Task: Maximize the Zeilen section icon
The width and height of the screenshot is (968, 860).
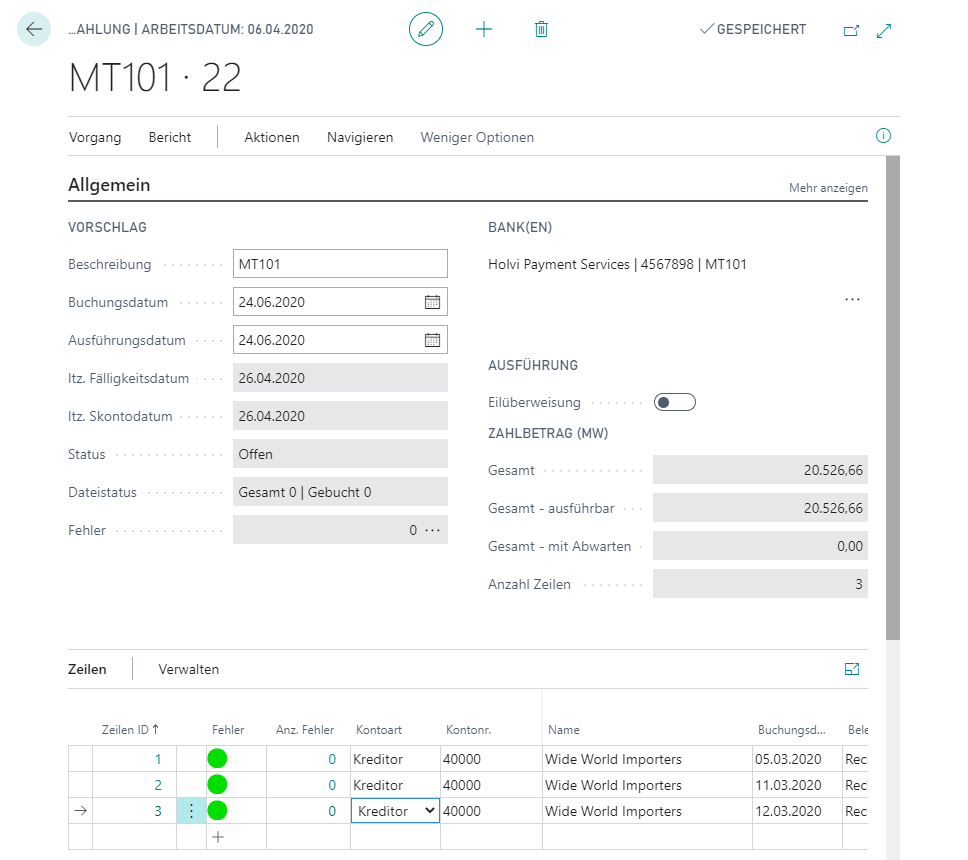Action: click(852, 669)
